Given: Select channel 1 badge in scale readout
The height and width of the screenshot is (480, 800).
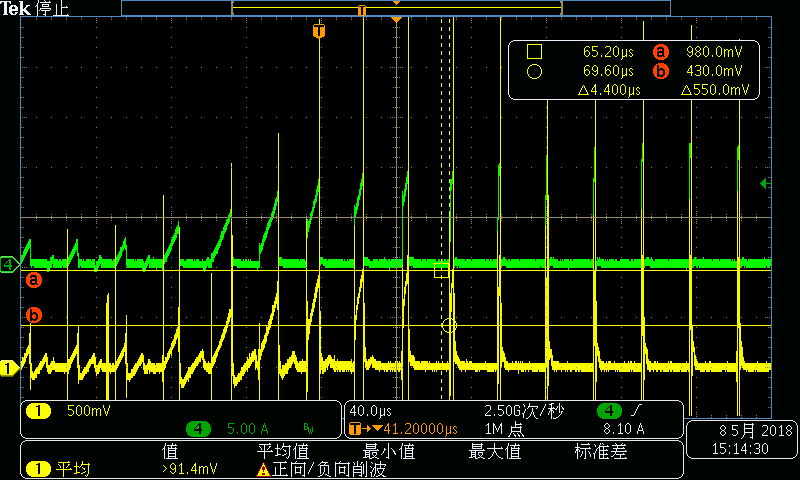Looking at the screenshot, I should point(38,411).
